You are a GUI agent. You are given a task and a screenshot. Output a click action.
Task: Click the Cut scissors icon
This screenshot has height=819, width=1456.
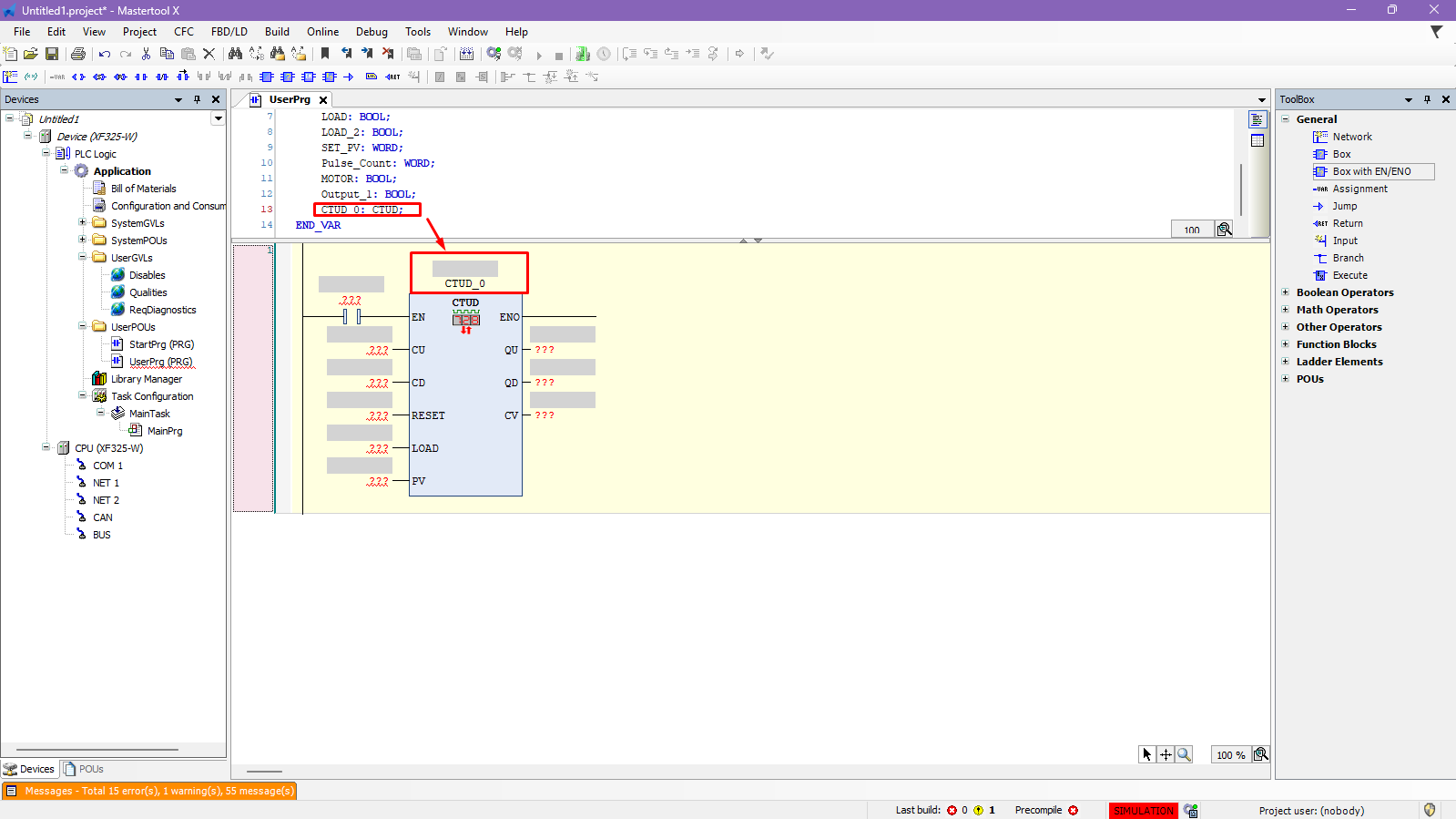coord(146,55)
